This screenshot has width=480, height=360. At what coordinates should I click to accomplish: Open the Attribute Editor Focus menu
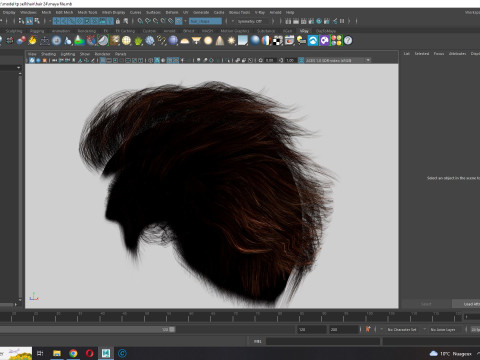439,53
